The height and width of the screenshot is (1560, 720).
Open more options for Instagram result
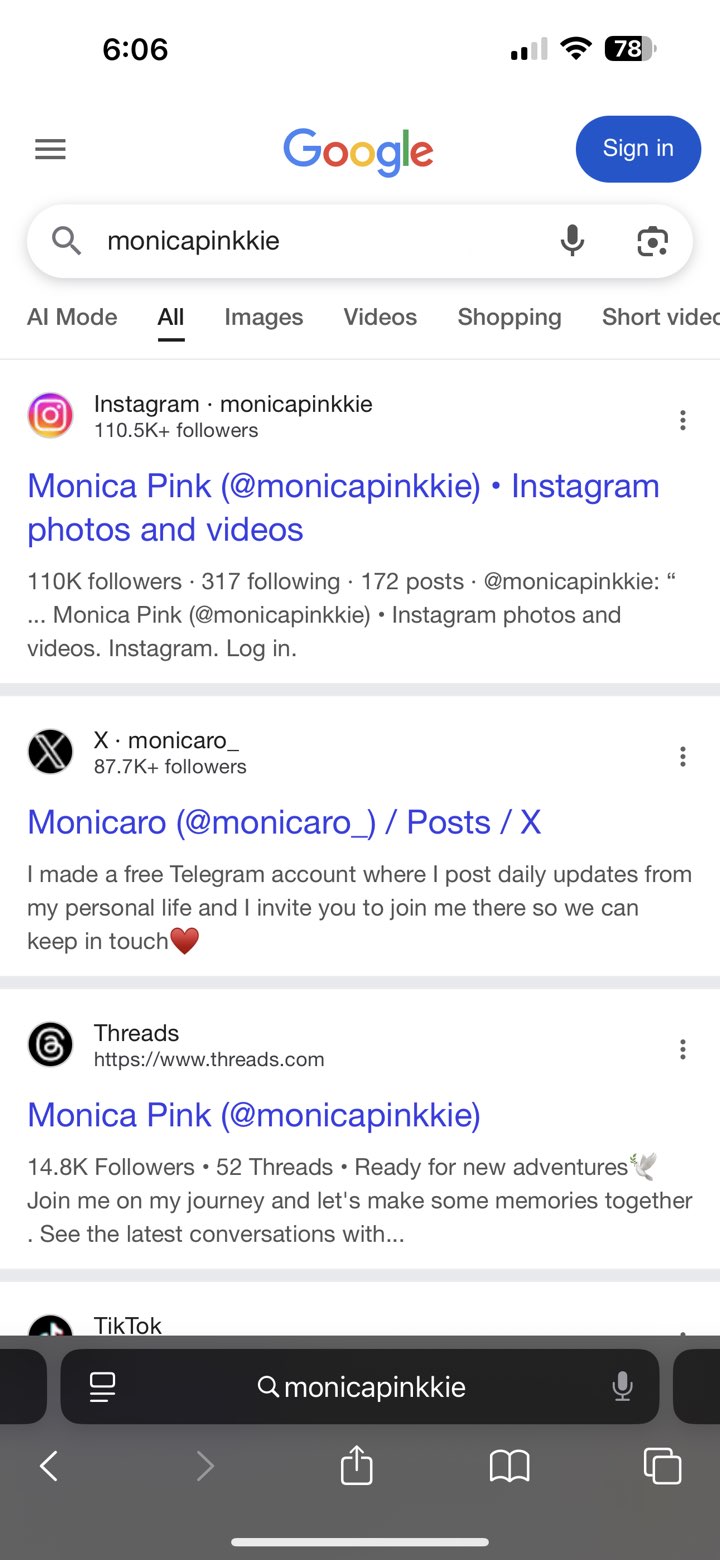[x=683, y=420]
